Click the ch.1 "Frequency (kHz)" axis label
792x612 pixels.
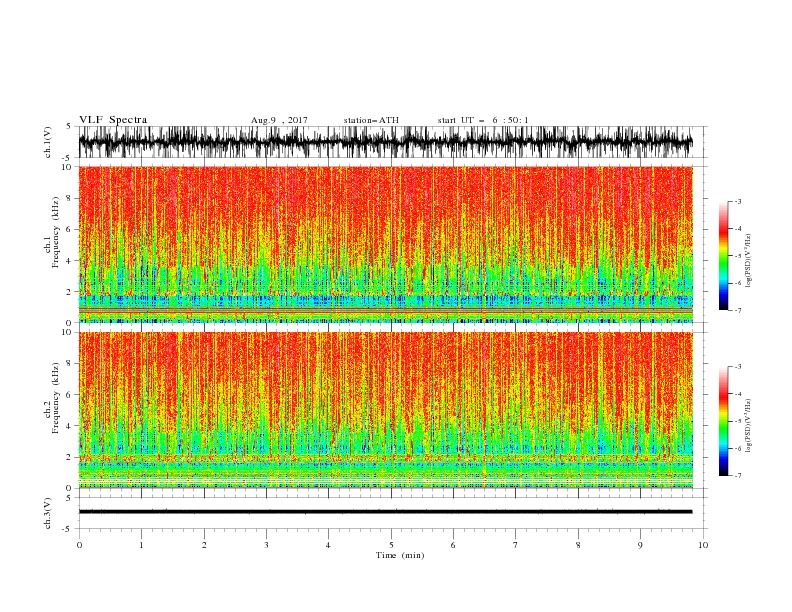click(x=56, y=233)
